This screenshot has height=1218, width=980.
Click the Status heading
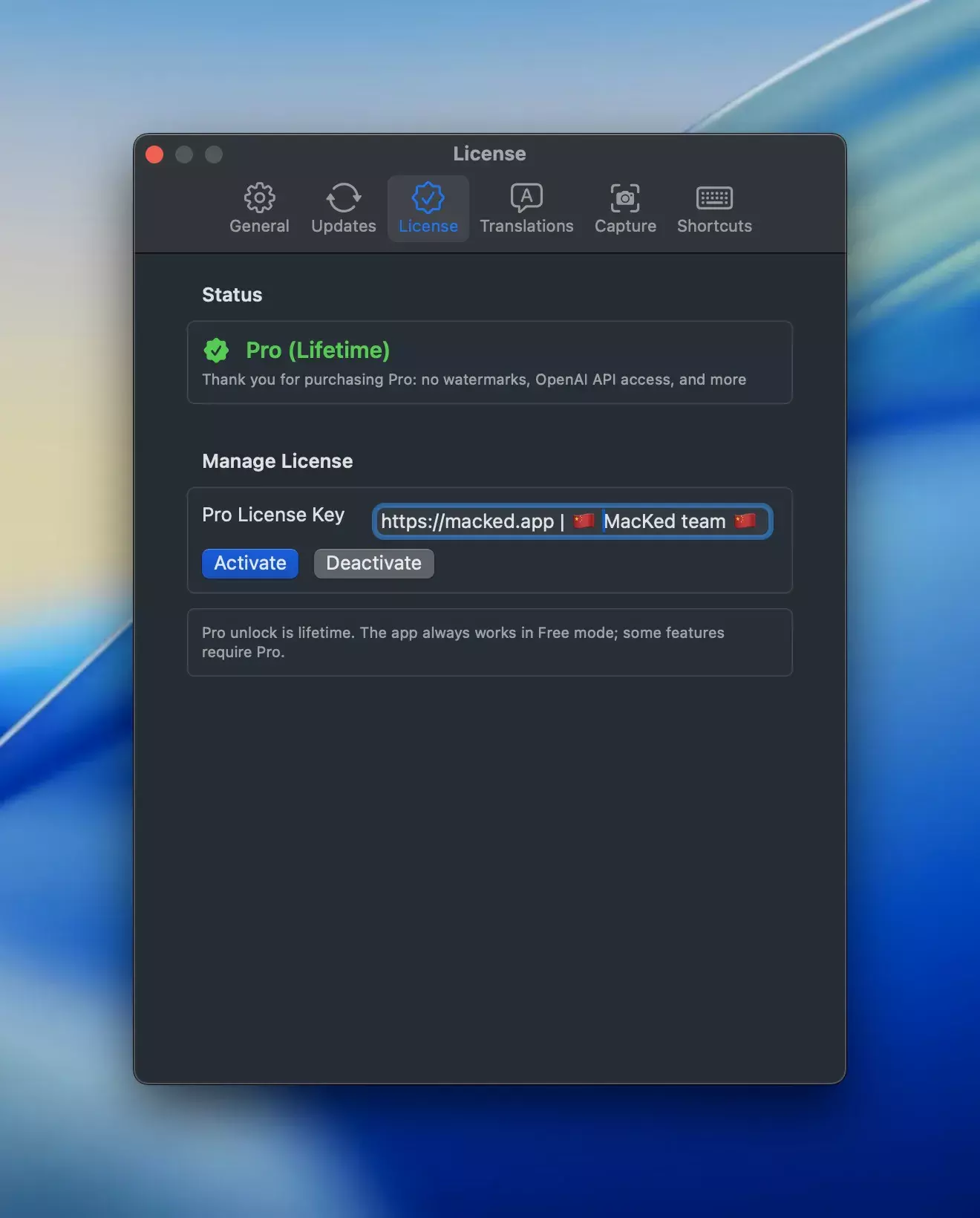pos(232,295)
